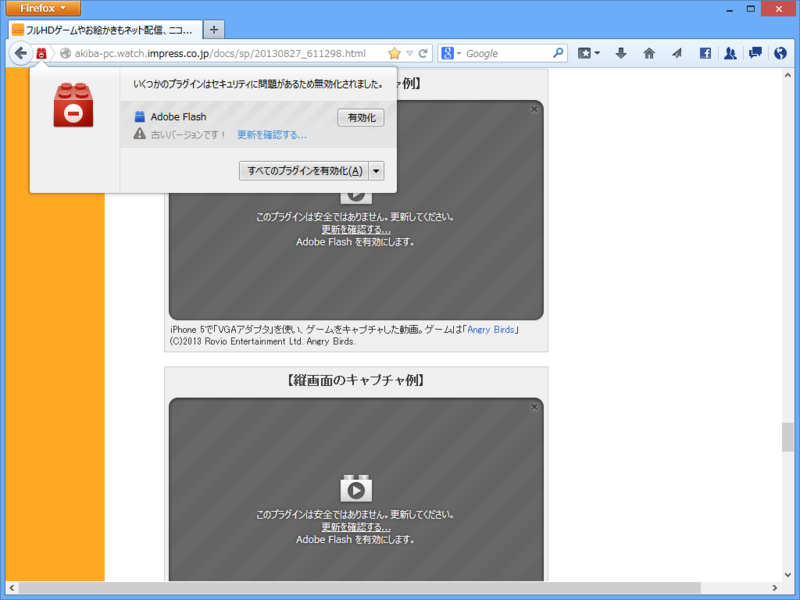Open the chat bubbles toolbar icon
The width and height of the screenshot is (800, 600).
click(x=755, y=53)
